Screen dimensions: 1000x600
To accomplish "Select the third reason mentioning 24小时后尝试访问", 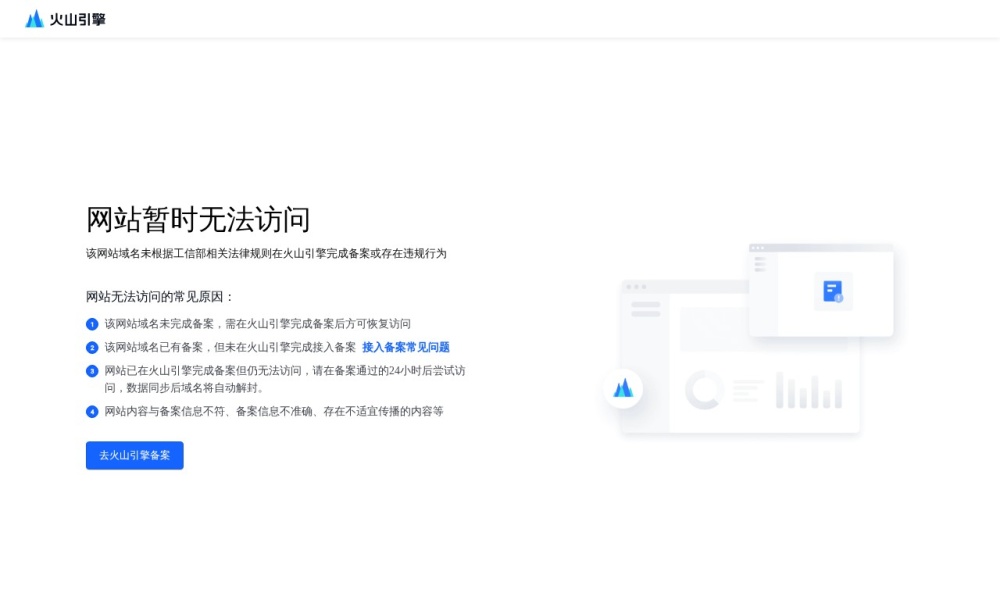I will coord(284,371).
